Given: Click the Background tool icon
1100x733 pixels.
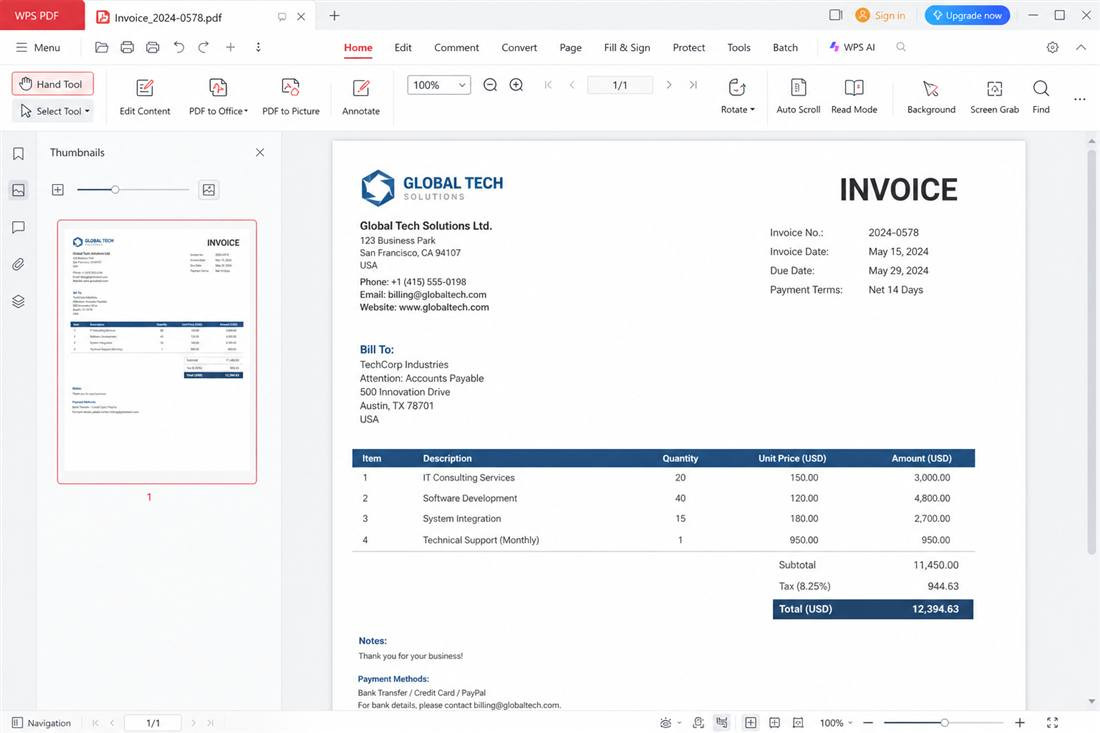Looking at the screenshot, I should (931, 88).
